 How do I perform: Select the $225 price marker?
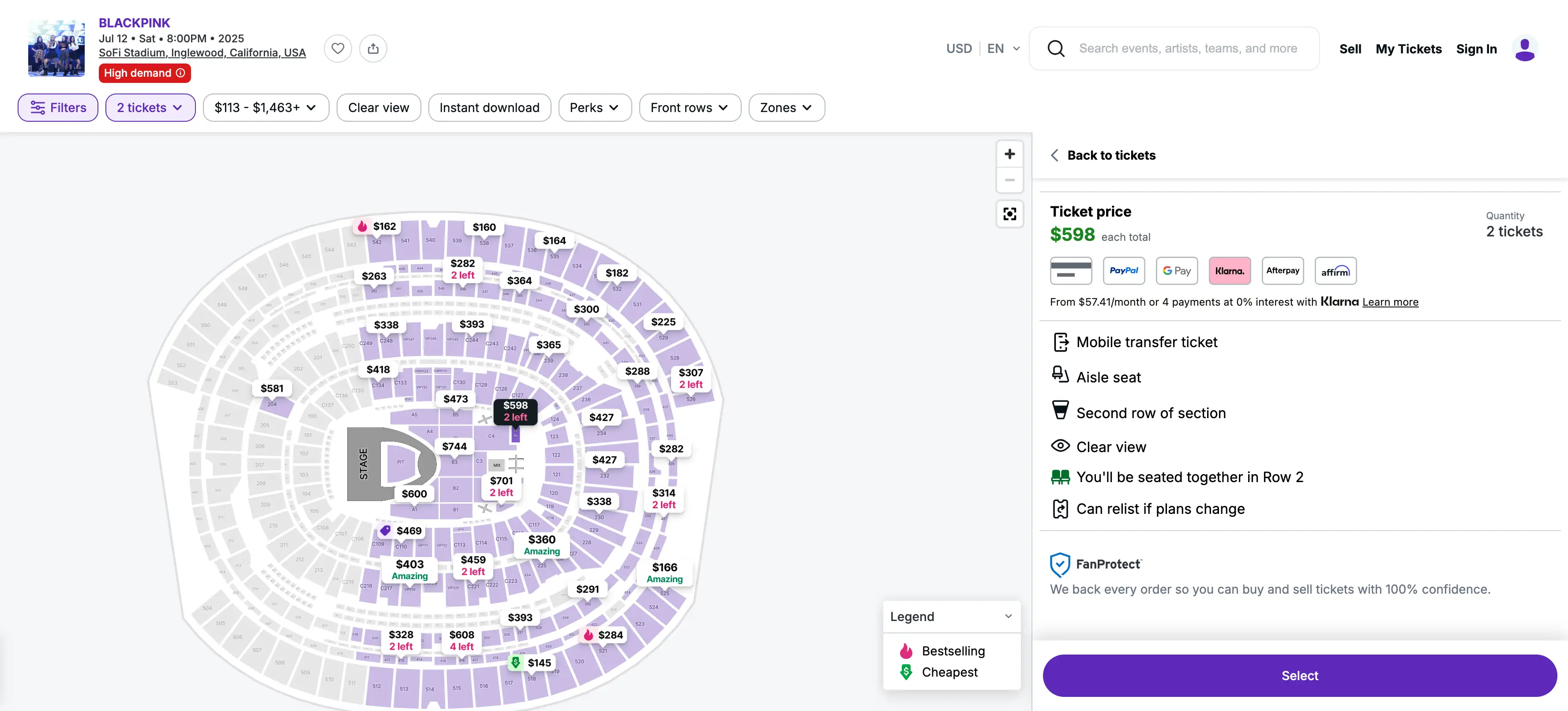tap(663, 322)
